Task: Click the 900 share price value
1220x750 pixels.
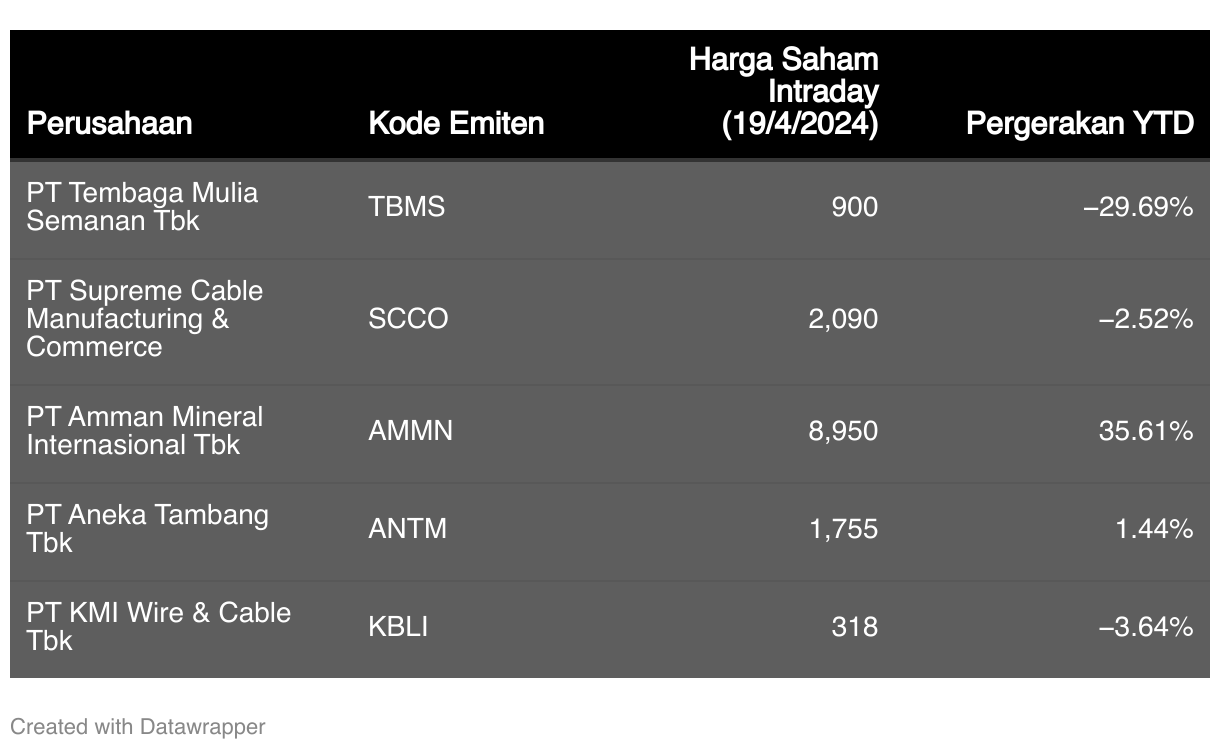Action: 854,207
